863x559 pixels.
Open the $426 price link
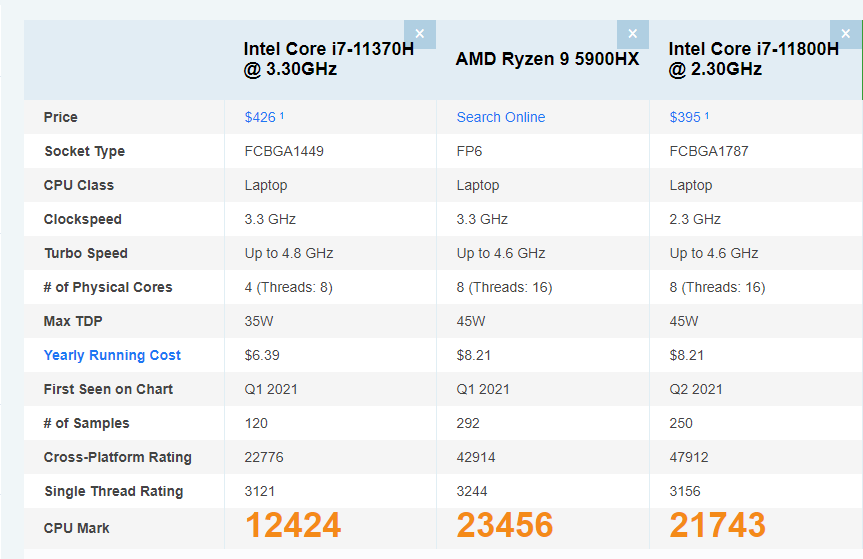pos(264,117)
